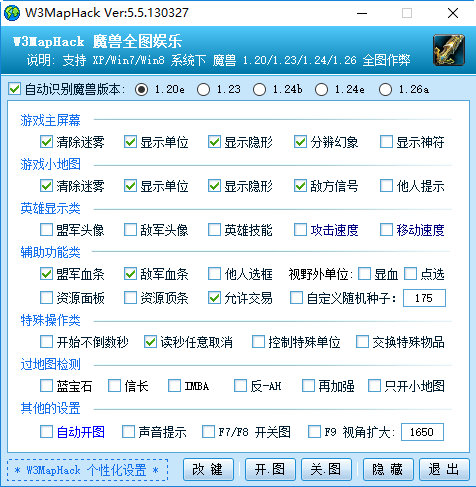Minimize the W3MapHack window
476x487 pixels.
click(362, 13)
